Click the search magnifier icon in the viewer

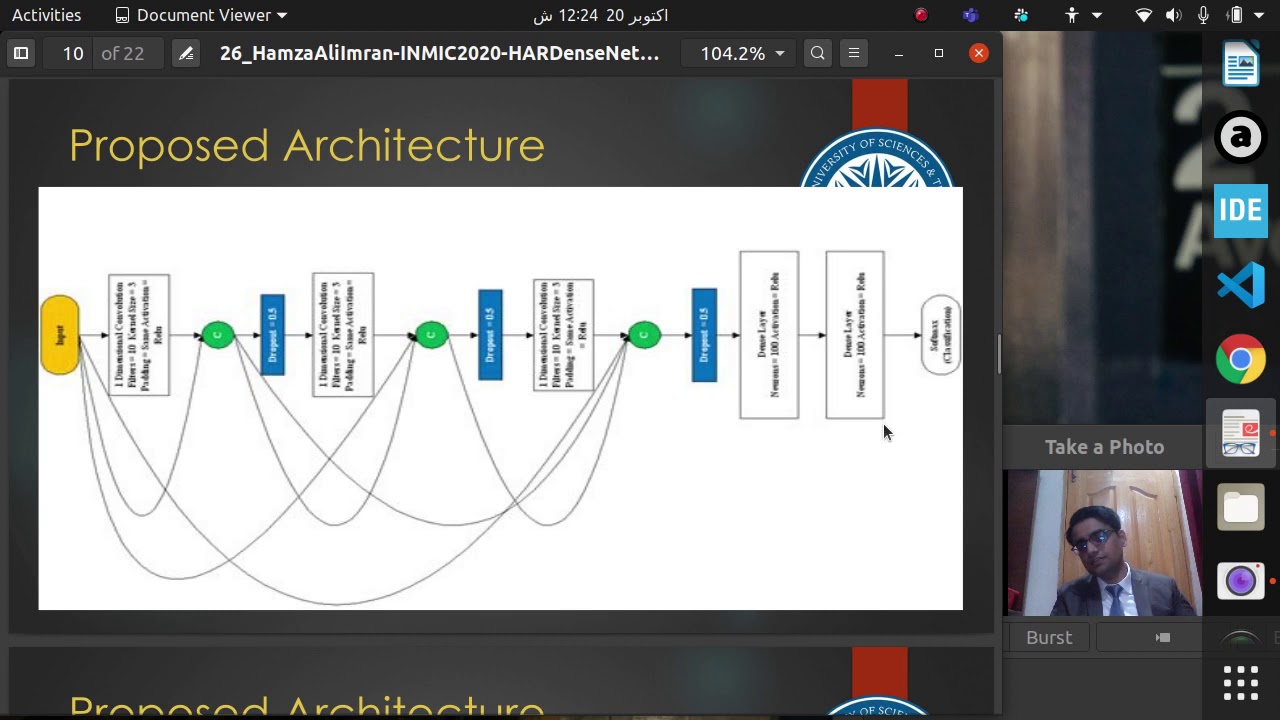[818, 53]
